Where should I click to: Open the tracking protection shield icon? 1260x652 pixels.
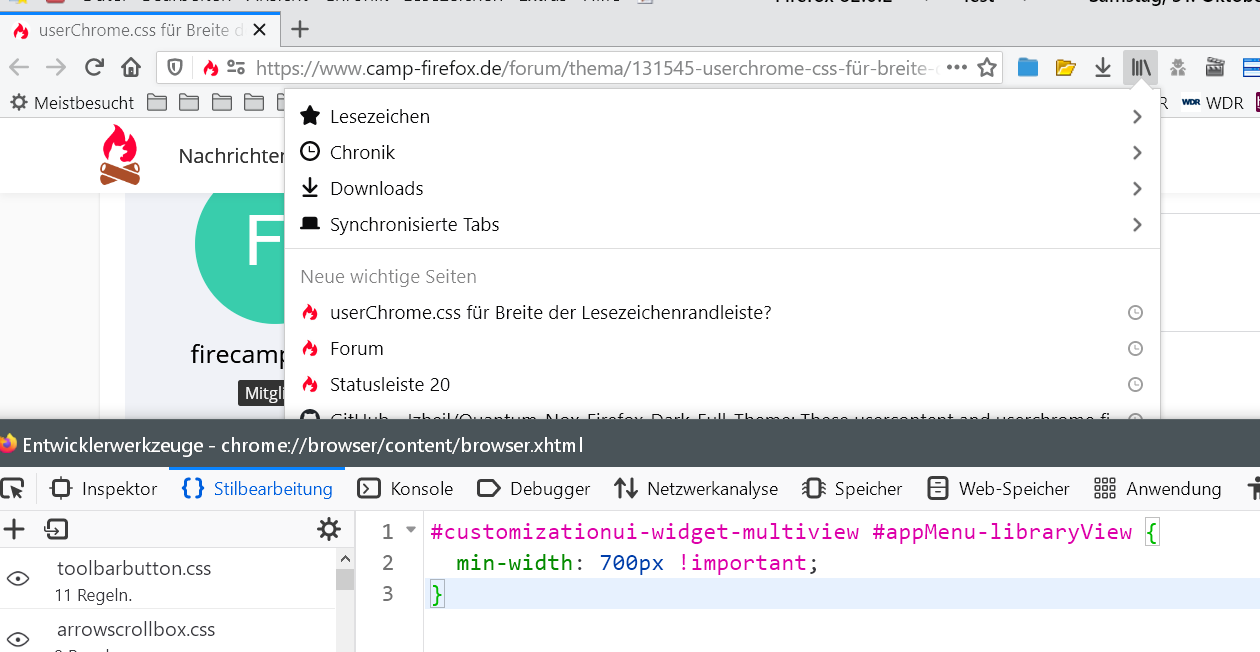pos(175,68)
